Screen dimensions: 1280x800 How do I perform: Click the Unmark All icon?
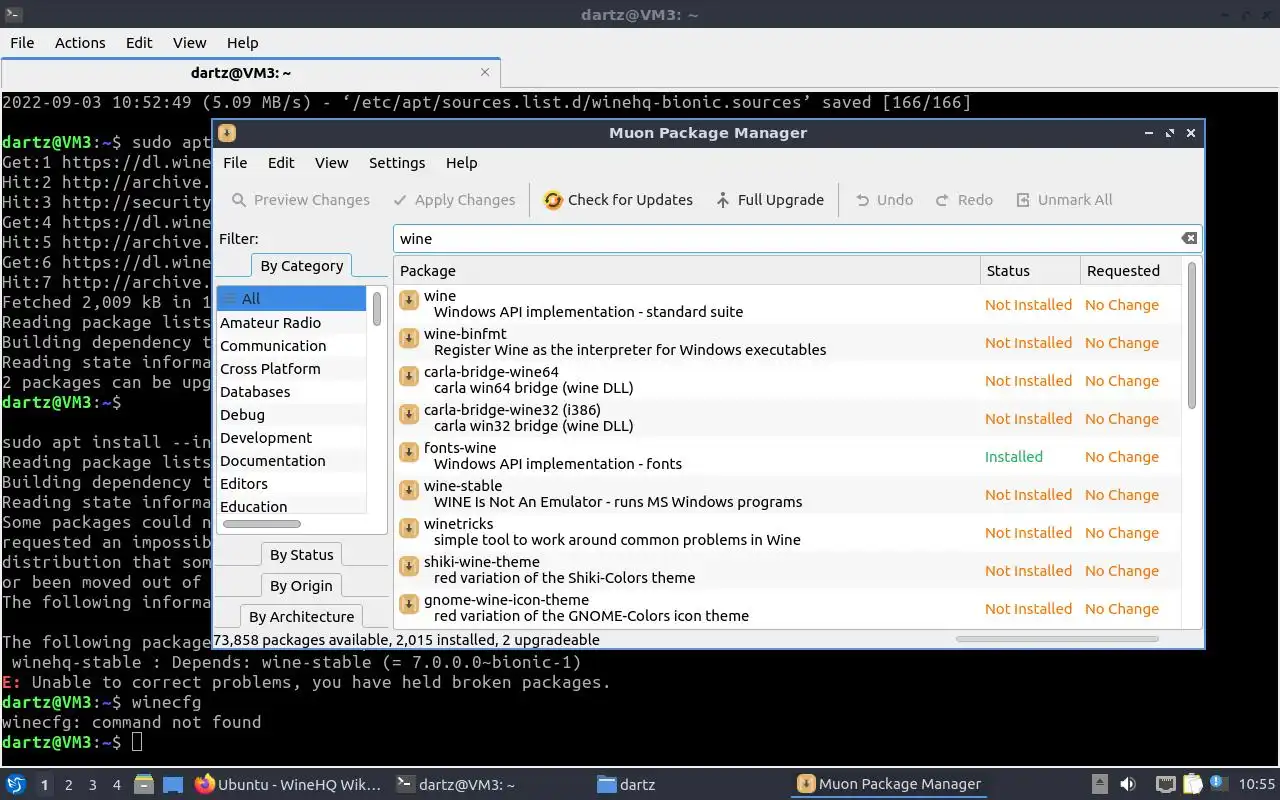click(1023, 200)
